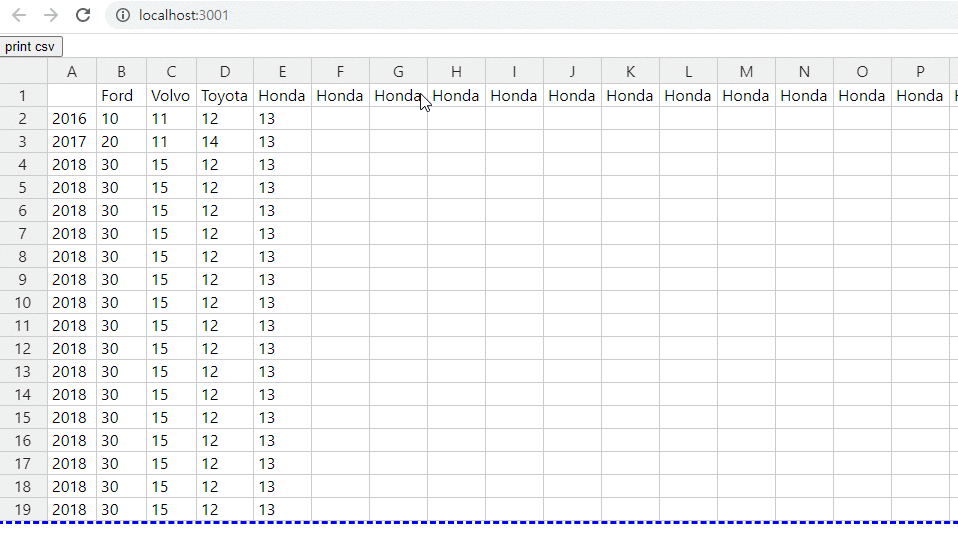Reload the page with the refresh icon
The width and height of the screenshot is (958, 540).
tap(83, 15)
